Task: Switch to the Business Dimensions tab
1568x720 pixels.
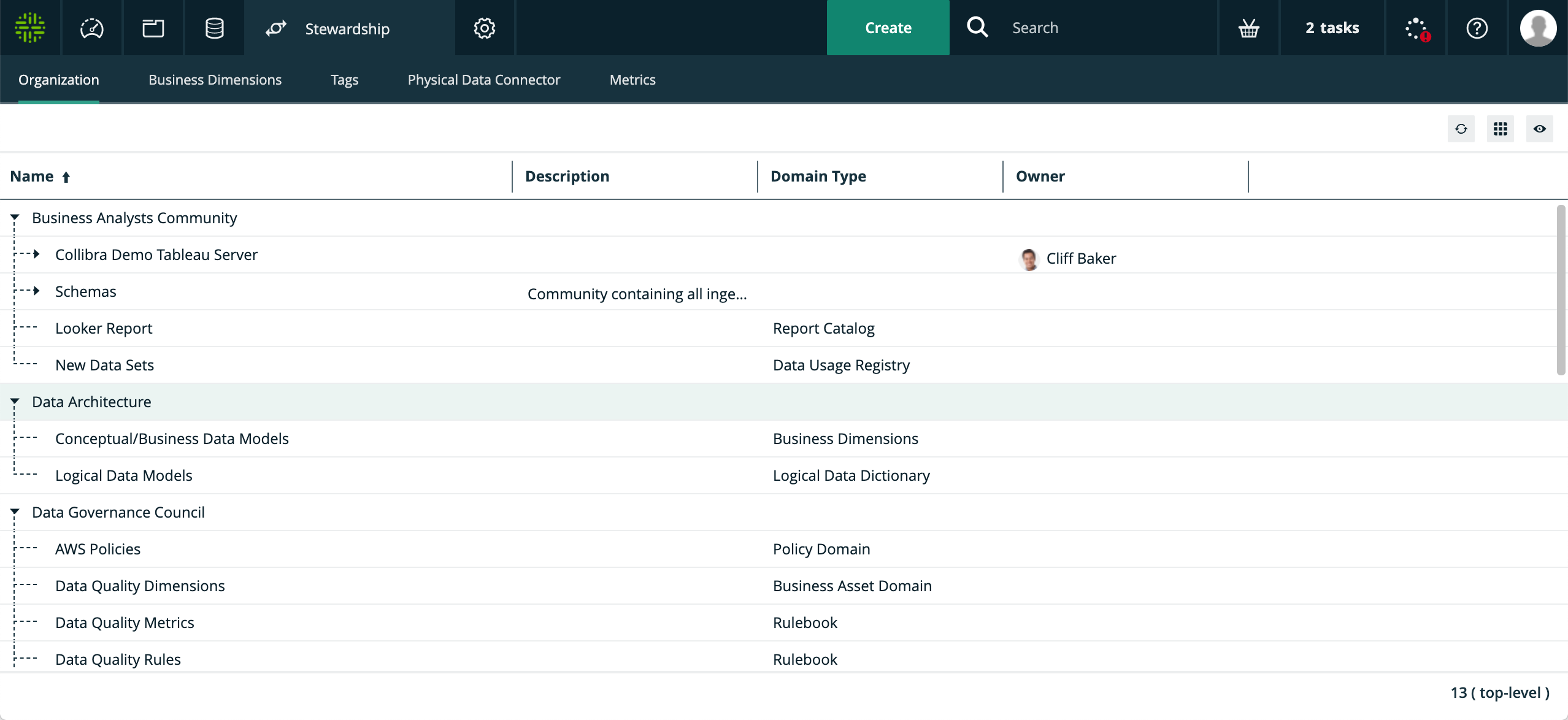Action: (215, 80)
